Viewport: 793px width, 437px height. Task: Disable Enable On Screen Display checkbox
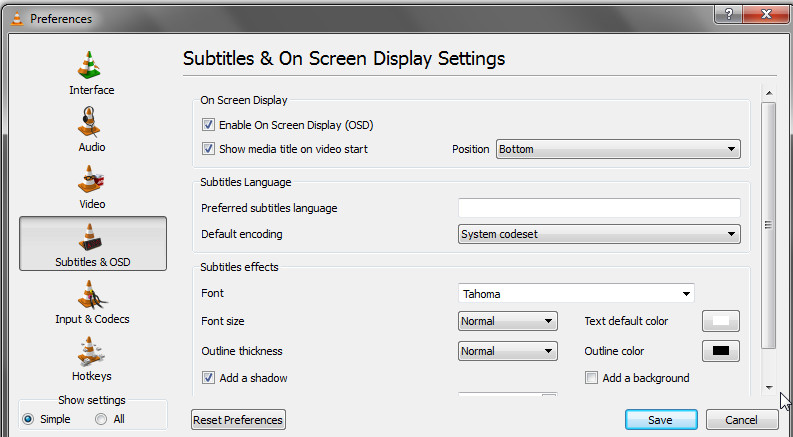point(208,125)
